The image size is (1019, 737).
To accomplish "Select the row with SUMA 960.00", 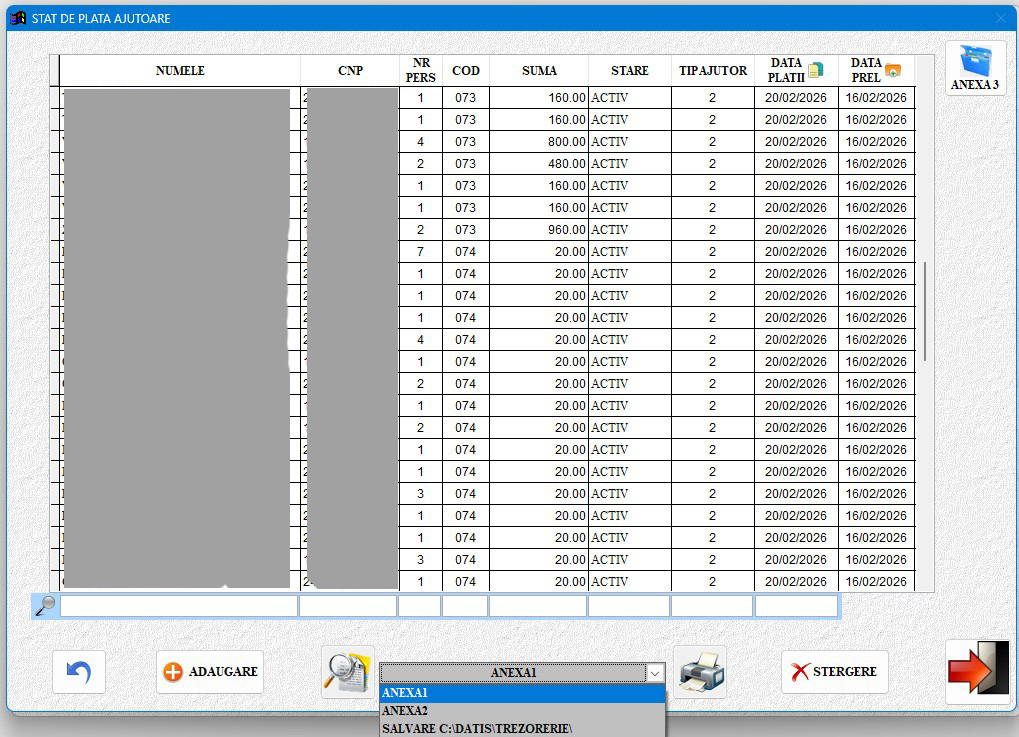I will click(539, 230).
